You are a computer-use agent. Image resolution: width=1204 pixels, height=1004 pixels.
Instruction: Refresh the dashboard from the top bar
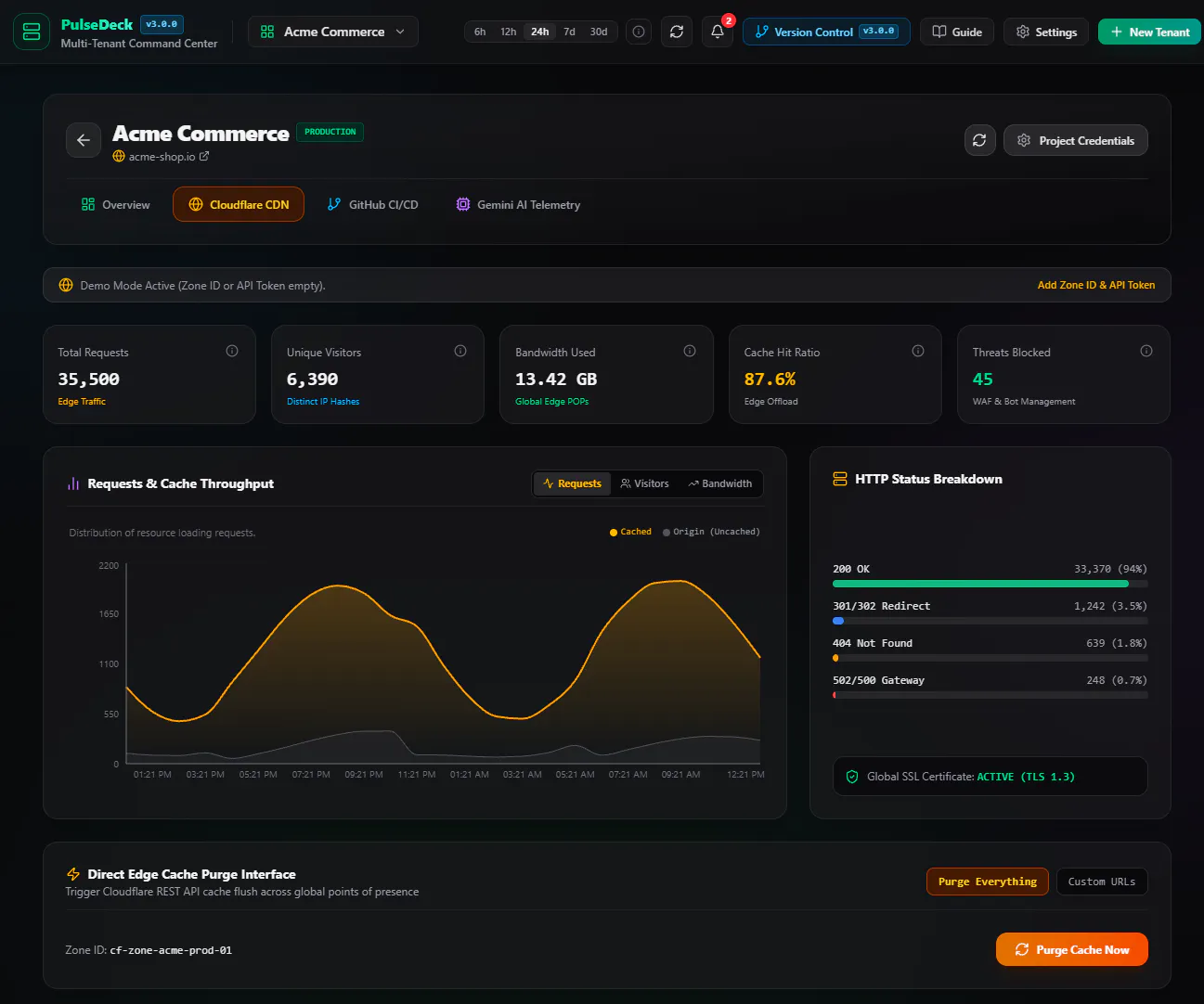(677, 32)
